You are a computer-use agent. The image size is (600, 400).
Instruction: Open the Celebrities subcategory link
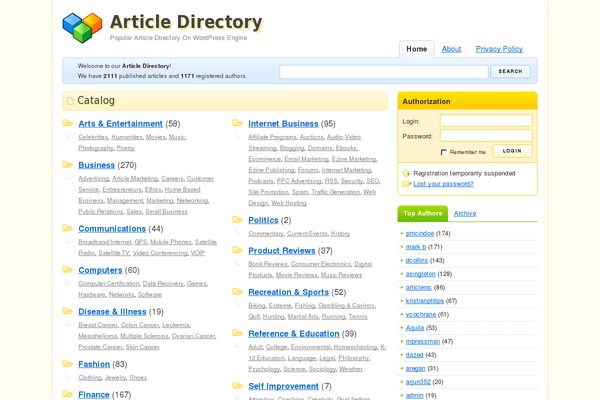click(x=93, y=137)
